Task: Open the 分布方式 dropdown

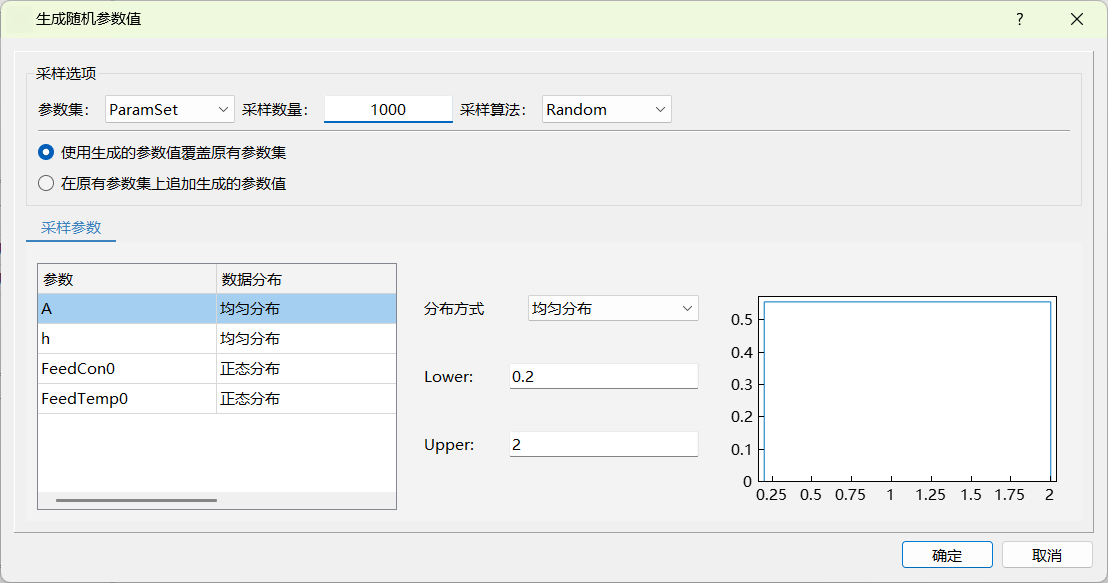Action: tap(612, 309)
